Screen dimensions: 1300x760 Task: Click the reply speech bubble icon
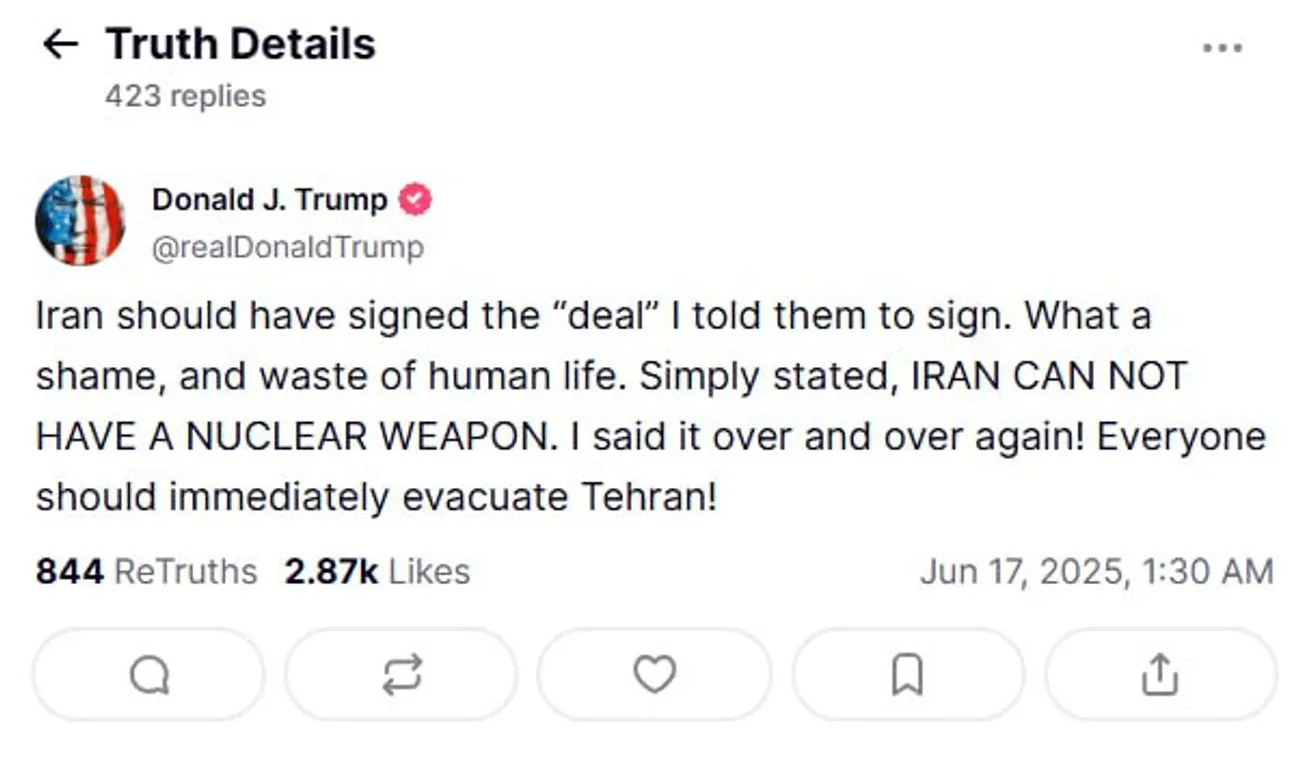point(149,675)
